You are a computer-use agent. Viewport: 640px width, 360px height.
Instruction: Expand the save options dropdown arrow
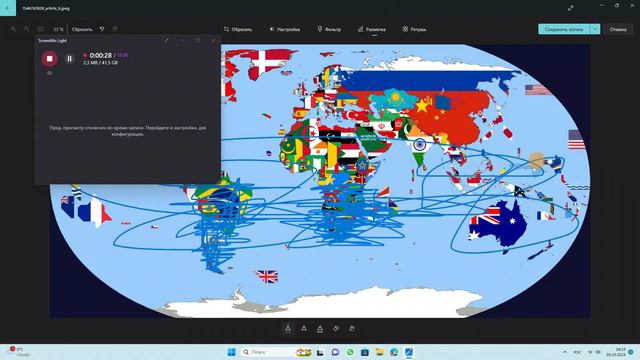595,29
